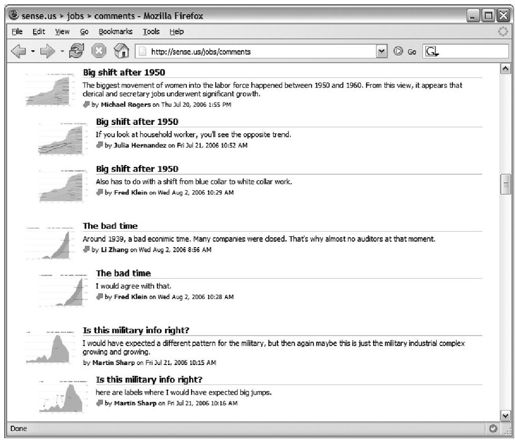Screen dimensions: 515x440
Task: Click the Forward arrow navigation button
Action: (47, 51)
